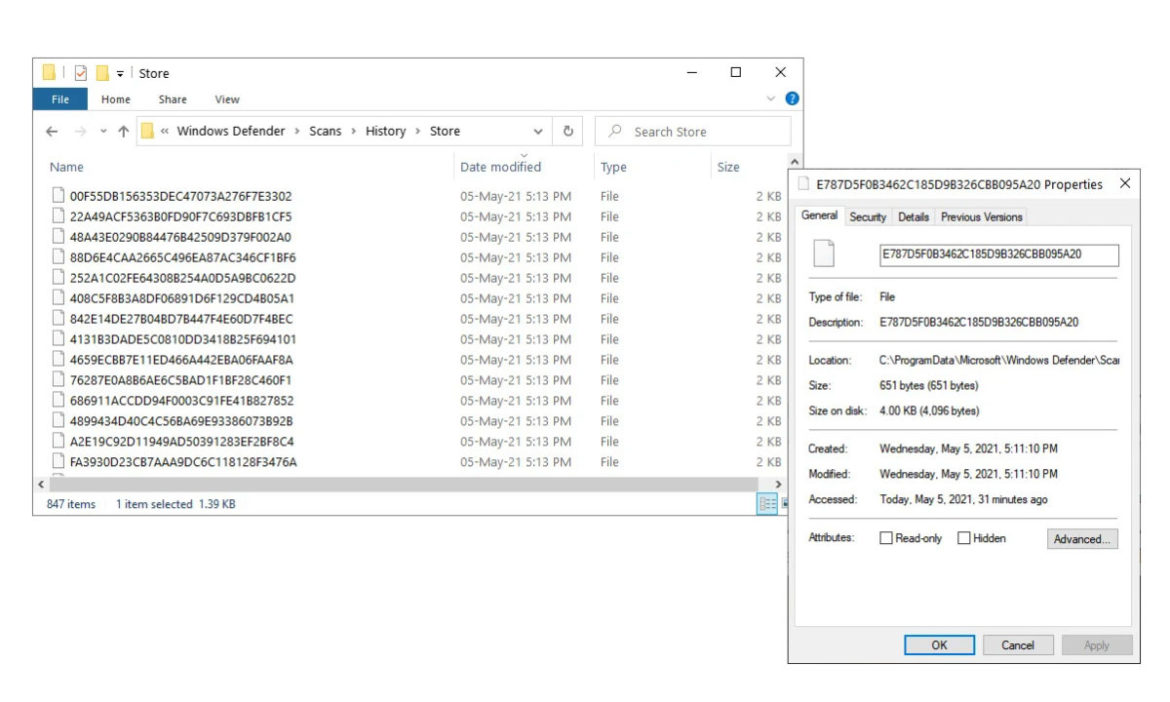Click the Help question mark icon
This screenshot has width=1170, height=702.
[792, 98]
